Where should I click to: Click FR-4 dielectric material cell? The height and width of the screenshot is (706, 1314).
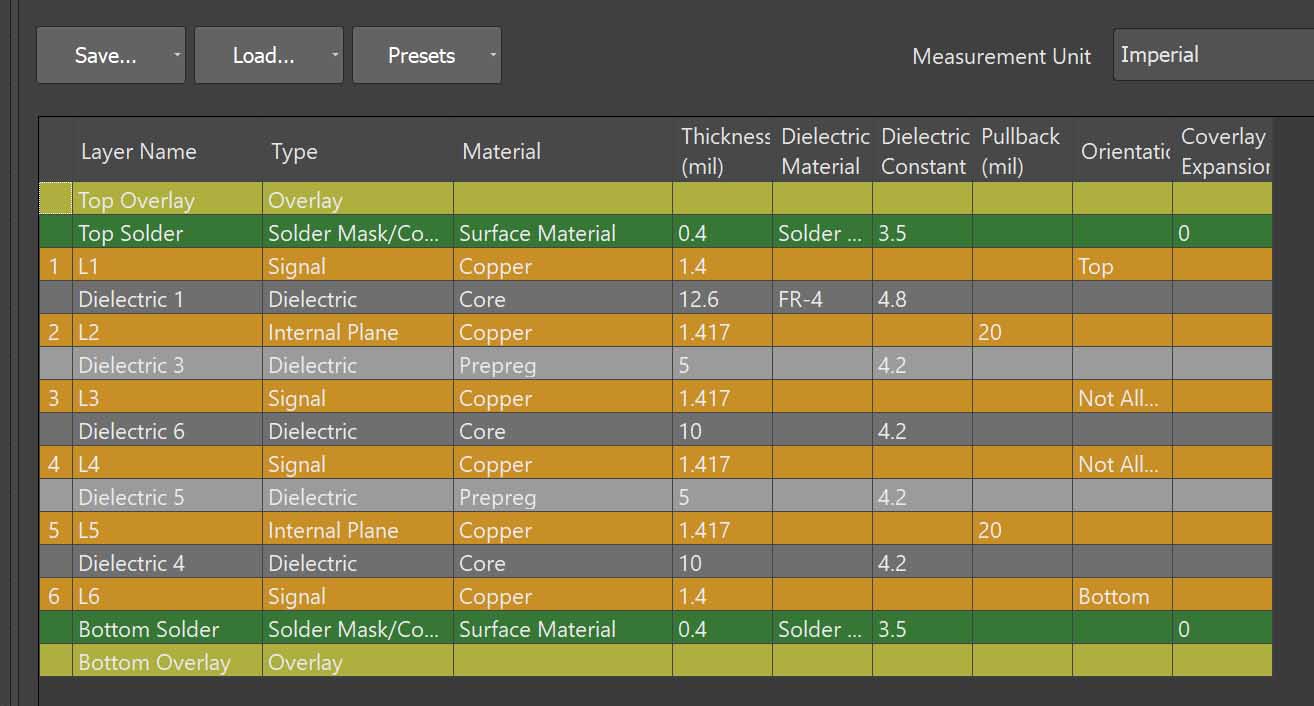[800, 299]
